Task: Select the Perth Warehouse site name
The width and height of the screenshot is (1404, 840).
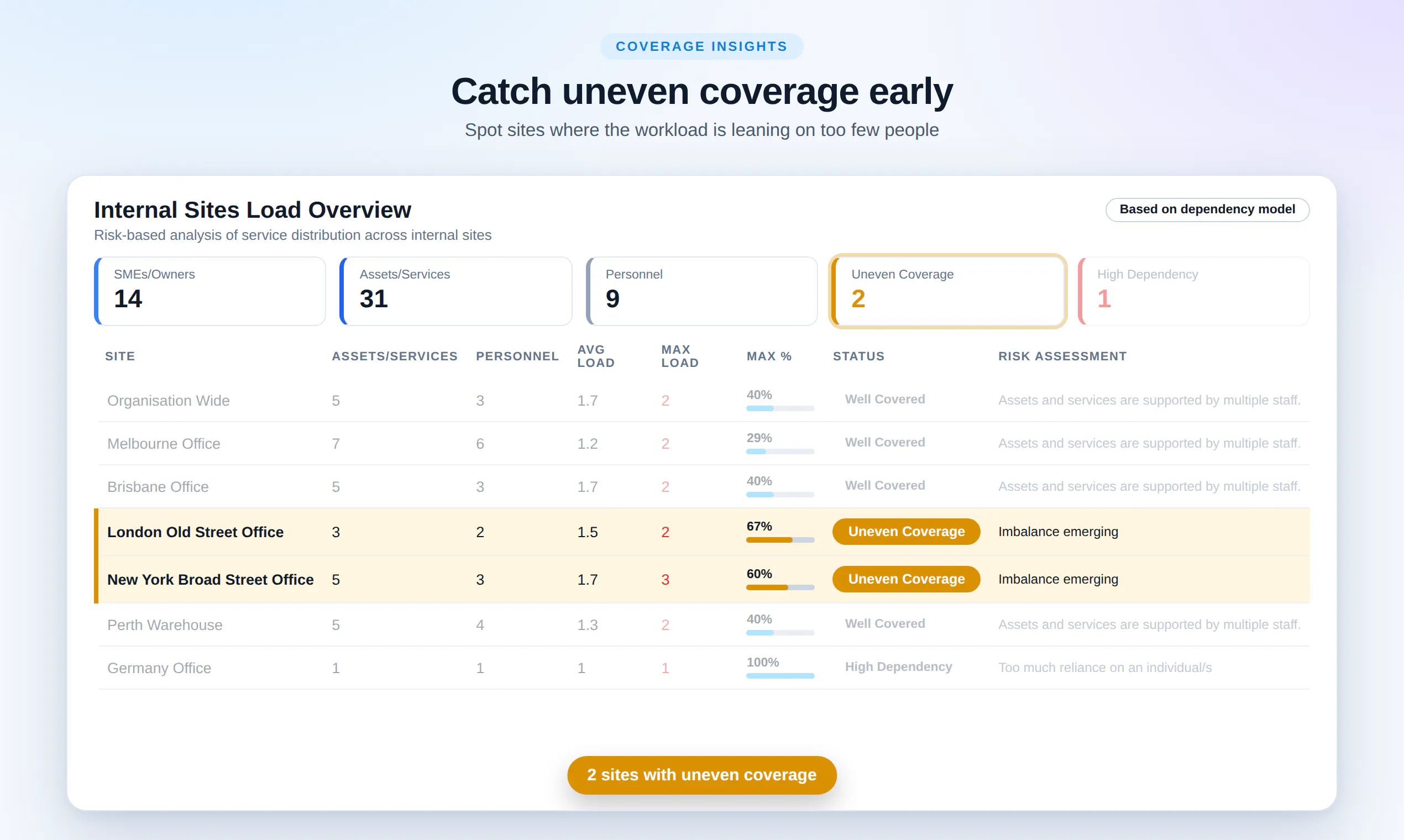Action: coord(165,625)
